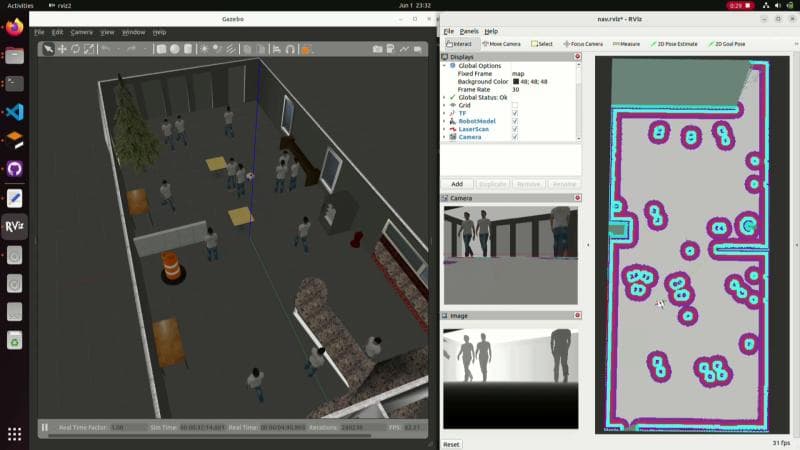Open RViz Panels menu

(469, 31)
